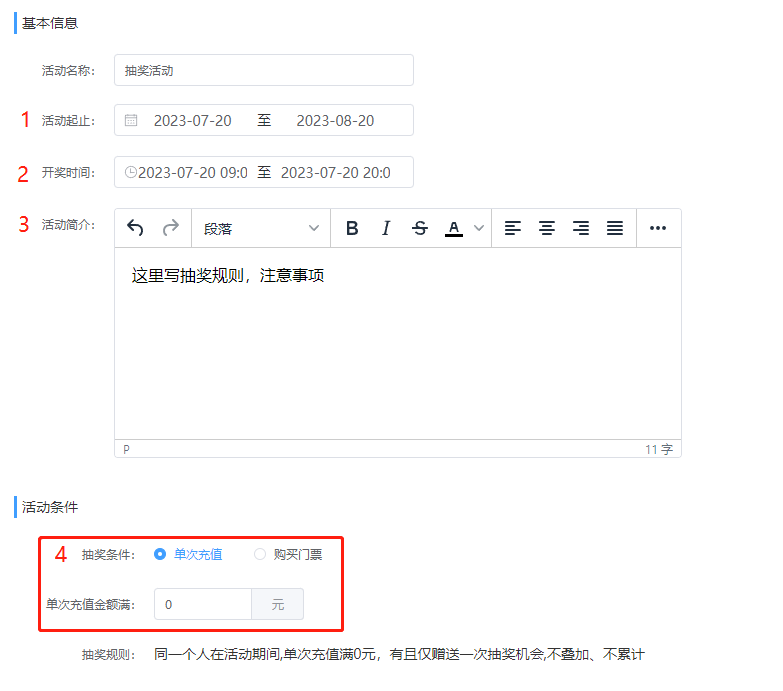Click the 单次充值金额满 amount field

[203, 604]
